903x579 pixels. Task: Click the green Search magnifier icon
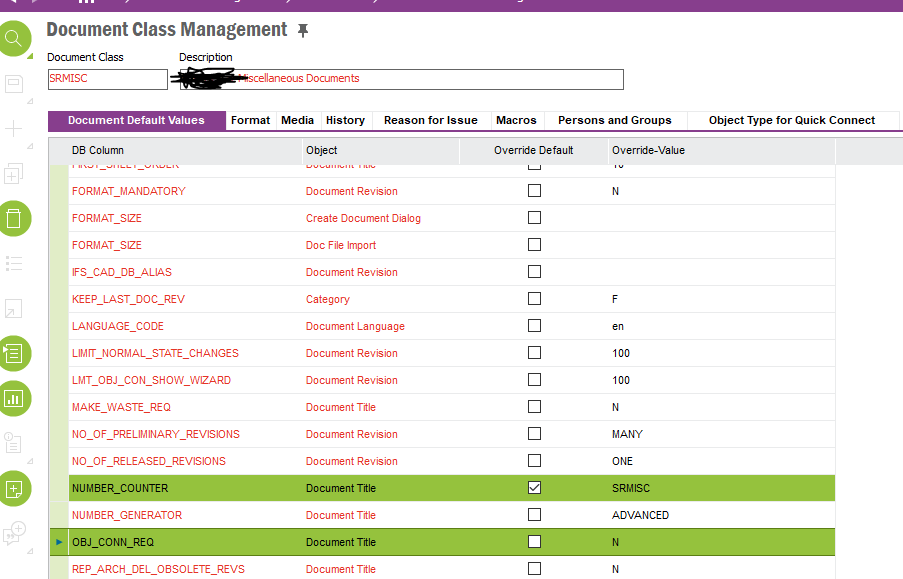click(x=13, y=39)
